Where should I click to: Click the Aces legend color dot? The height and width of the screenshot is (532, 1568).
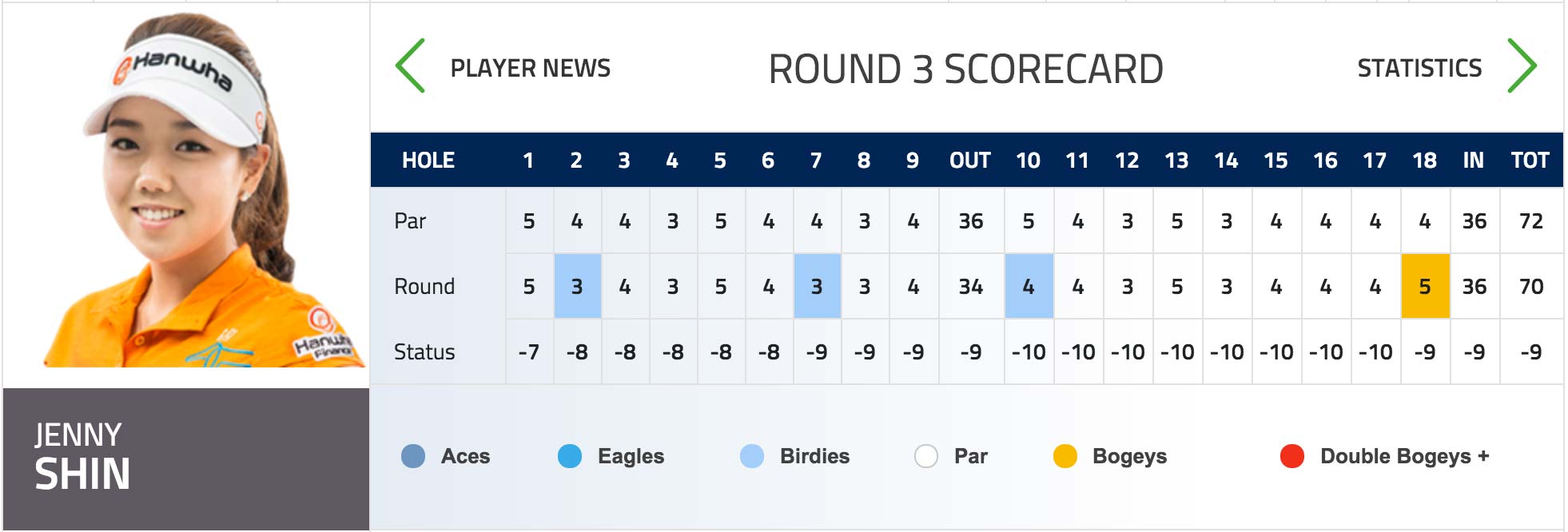click(413, 456)
